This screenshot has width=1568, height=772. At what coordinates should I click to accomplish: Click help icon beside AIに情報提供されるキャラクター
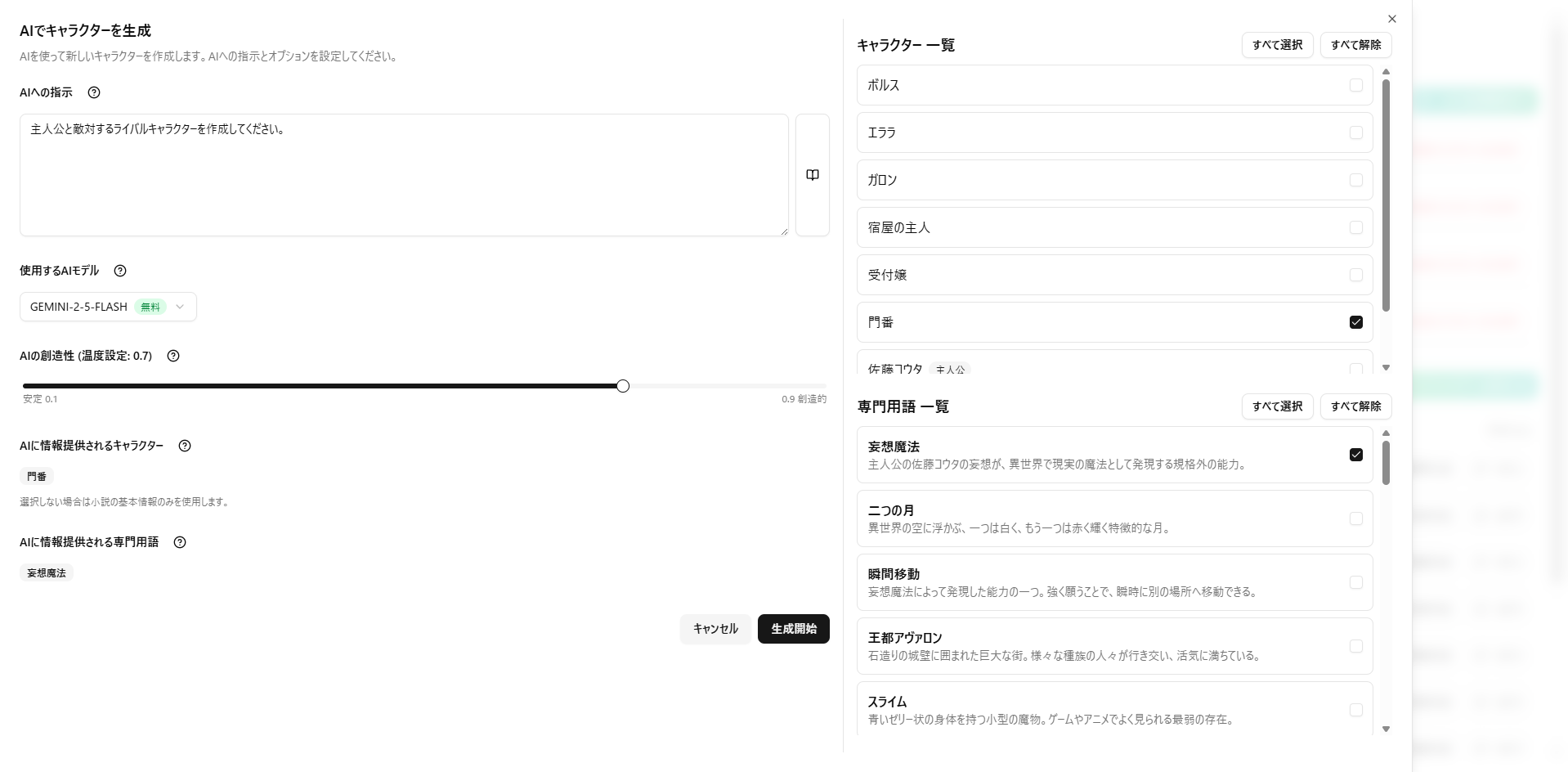(x=185, y=446)
